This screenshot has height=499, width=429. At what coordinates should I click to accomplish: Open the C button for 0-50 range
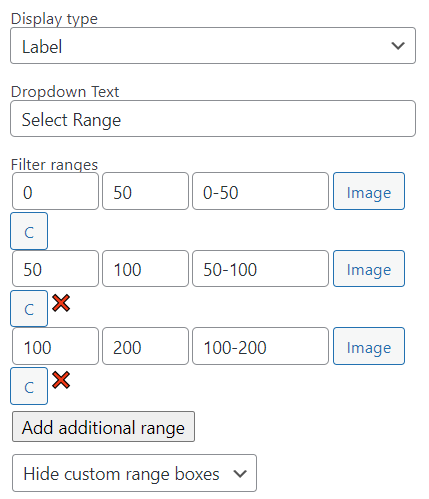29,231
